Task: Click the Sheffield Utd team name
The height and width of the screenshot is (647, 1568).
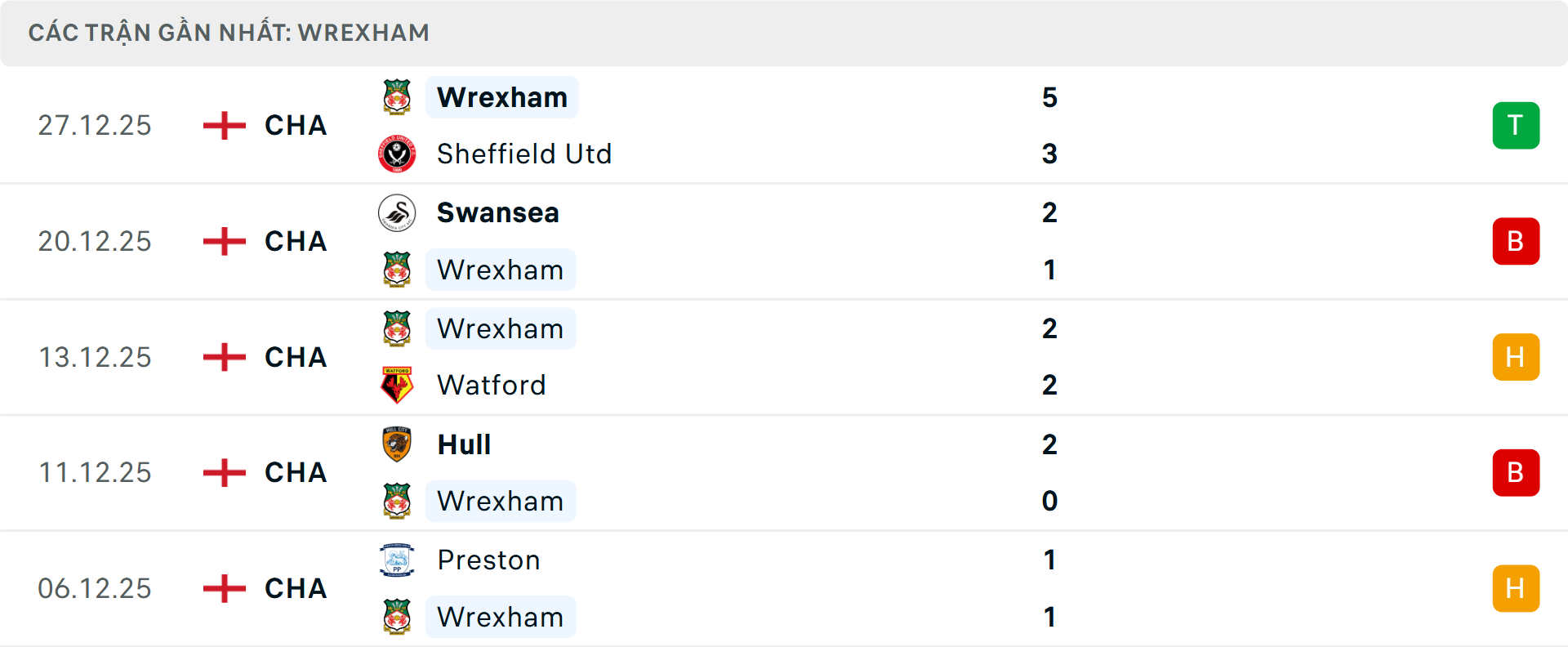Action: tap(525, 154)
